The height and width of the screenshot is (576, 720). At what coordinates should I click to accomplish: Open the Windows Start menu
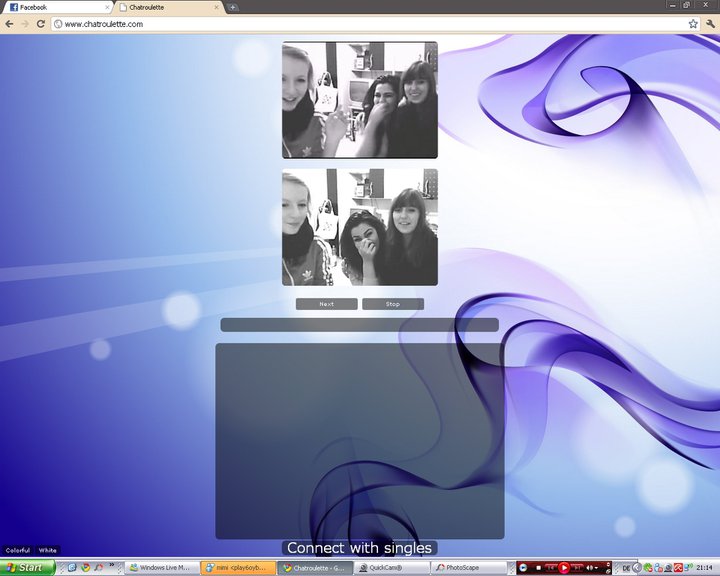pos(27,568)
